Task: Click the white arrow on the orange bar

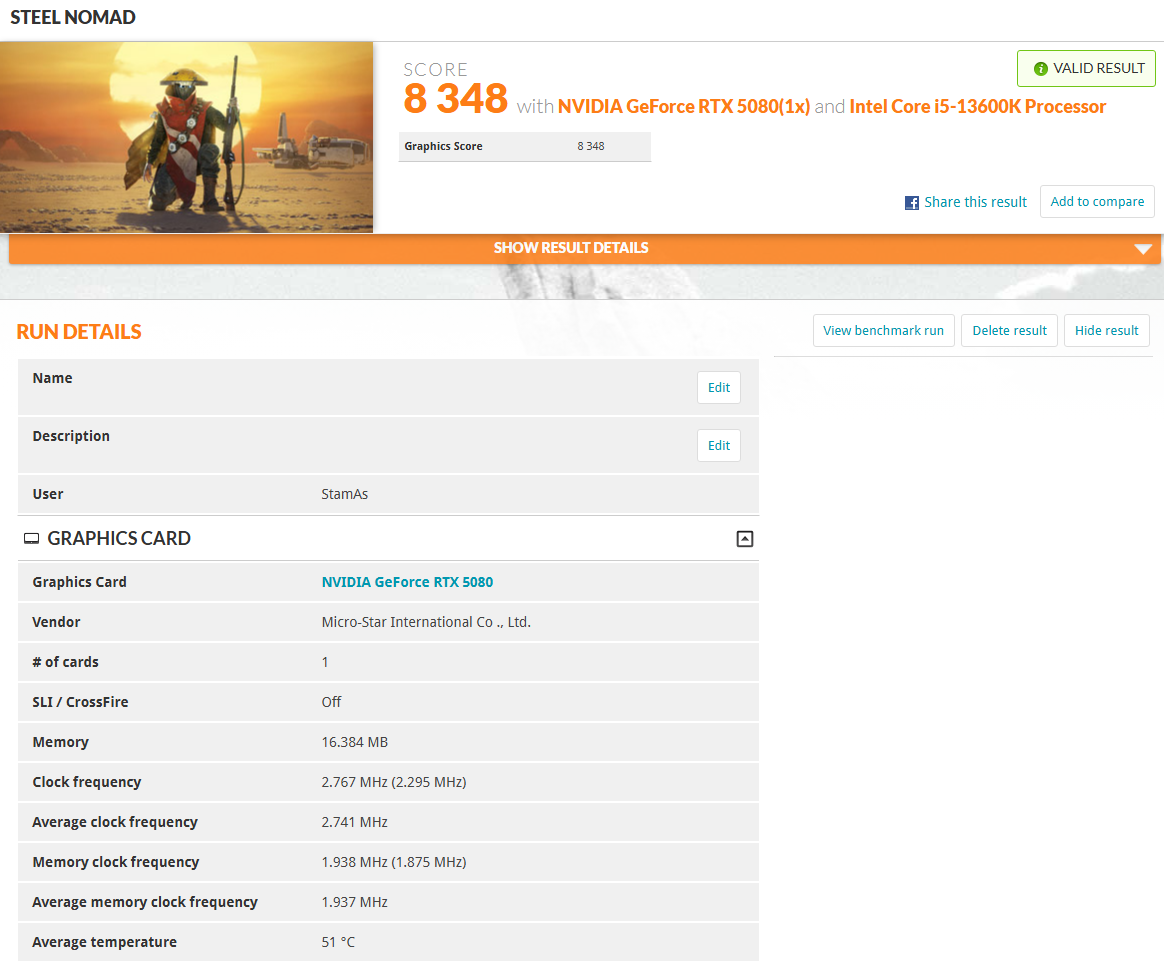Action: click(x=1143, y=249)
